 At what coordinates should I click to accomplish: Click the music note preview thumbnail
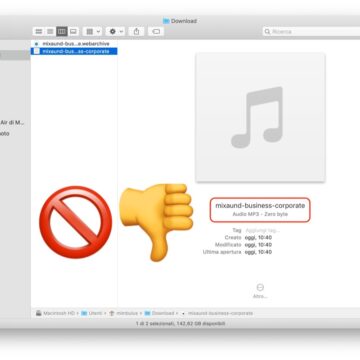click(260, 117)
